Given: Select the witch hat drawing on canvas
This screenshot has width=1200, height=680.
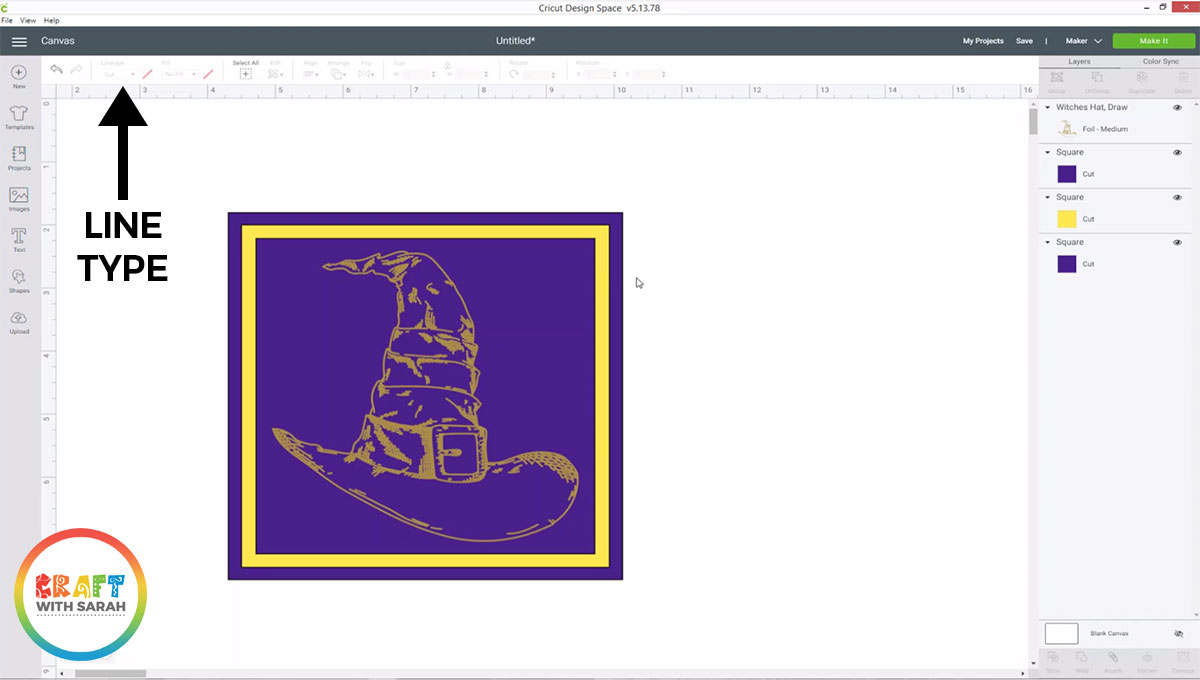Looking at the screenshot, I should [x=425, y=395].
